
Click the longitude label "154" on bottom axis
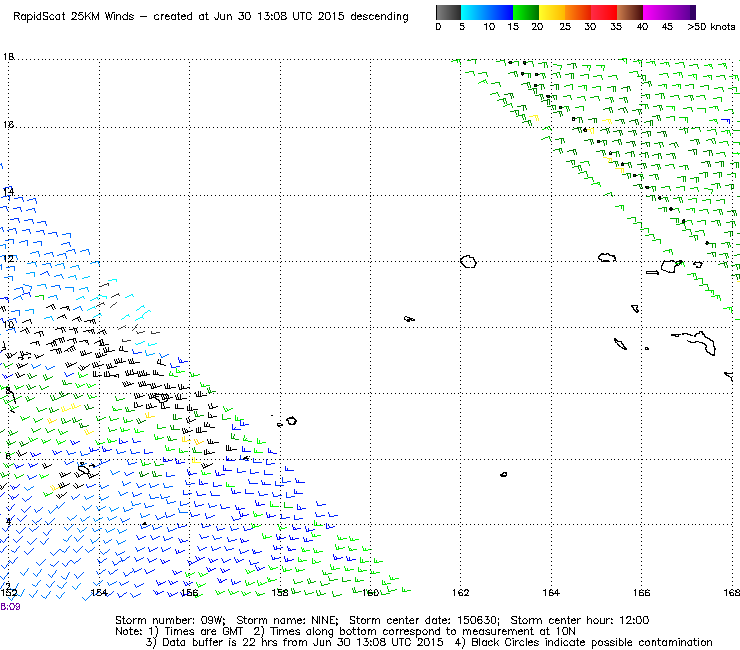(x=99, y=592)
